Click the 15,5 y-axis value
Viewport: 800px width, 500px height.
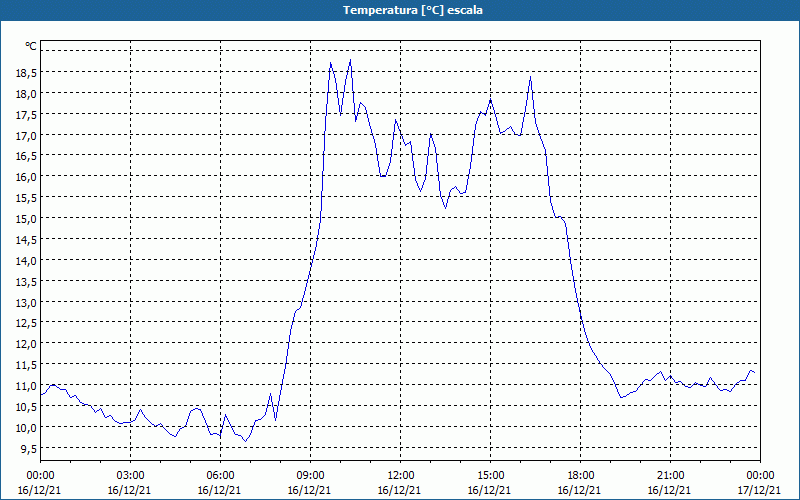[x=27, y=198]
